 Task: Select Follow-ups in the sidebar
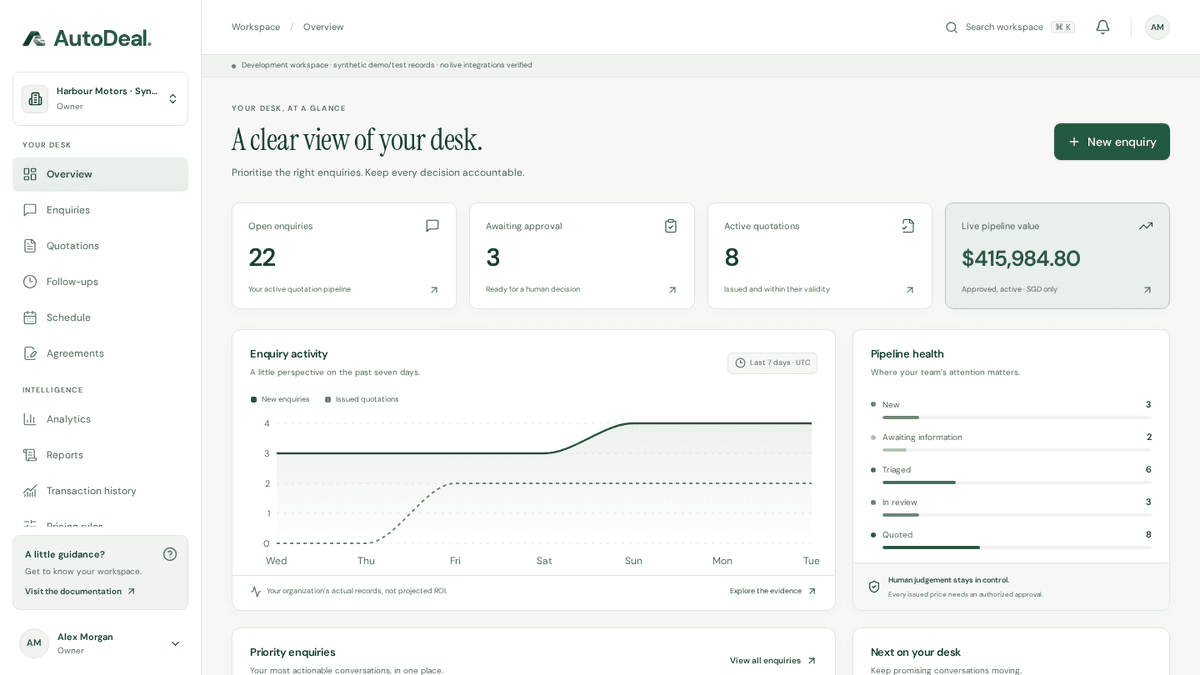coord(100,282)
